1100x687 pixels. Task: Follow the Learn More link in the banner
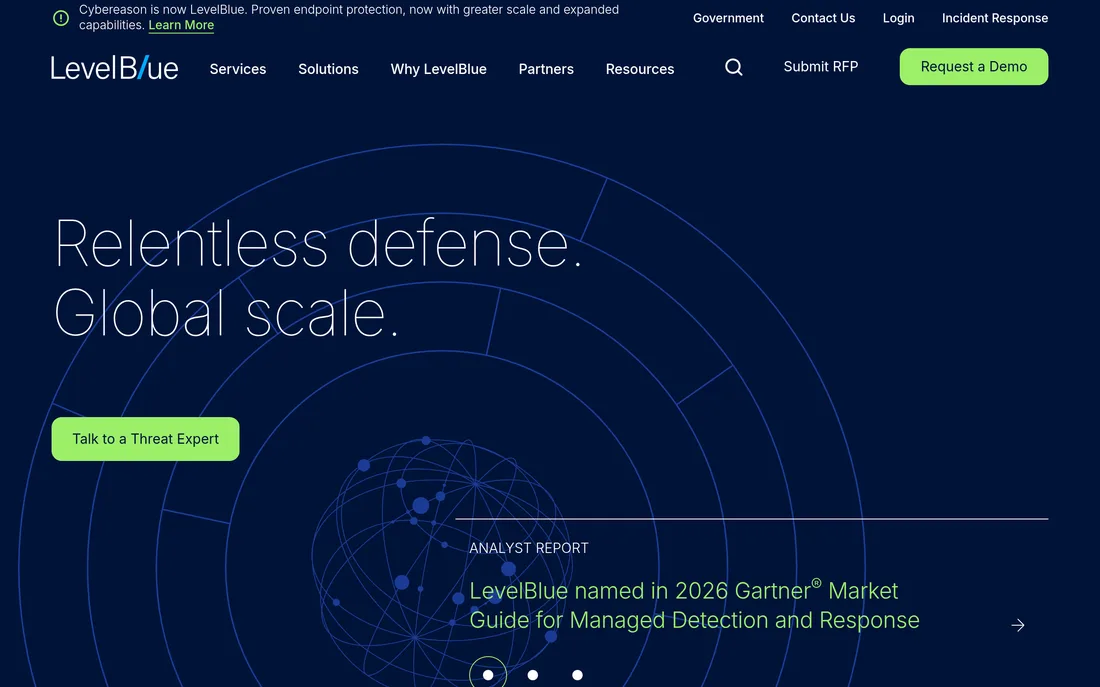pyautogui.click(x=181, y=25)
